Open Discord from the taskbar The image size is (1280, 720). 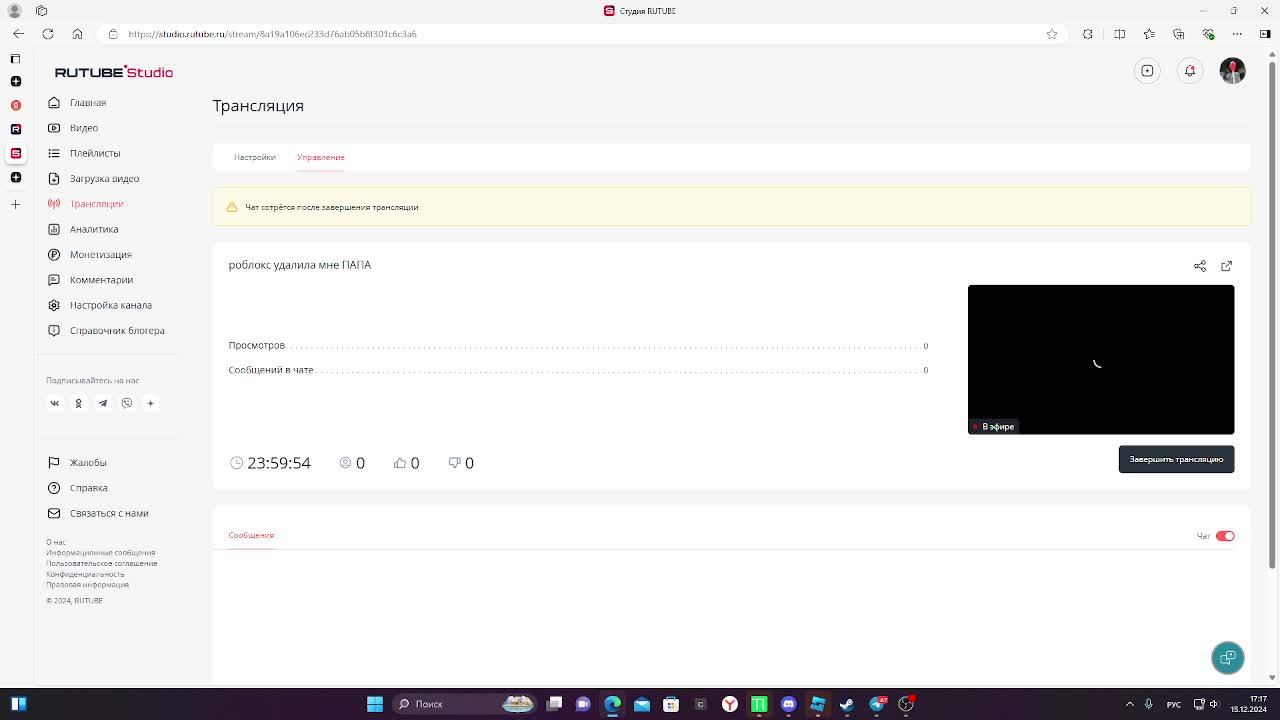(x=788, y=704)
